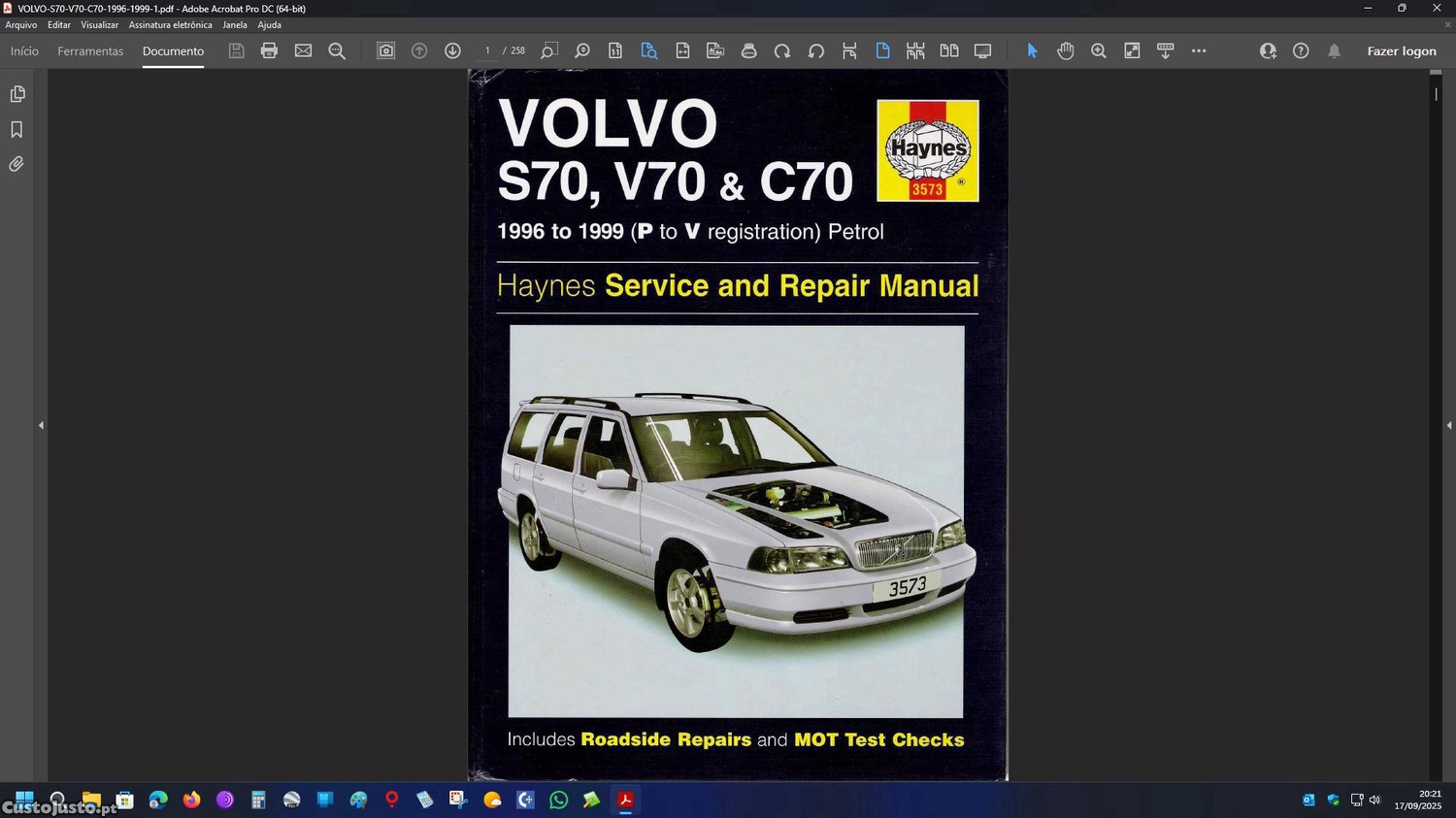Click Fazer logon button

click(1401, 51)
